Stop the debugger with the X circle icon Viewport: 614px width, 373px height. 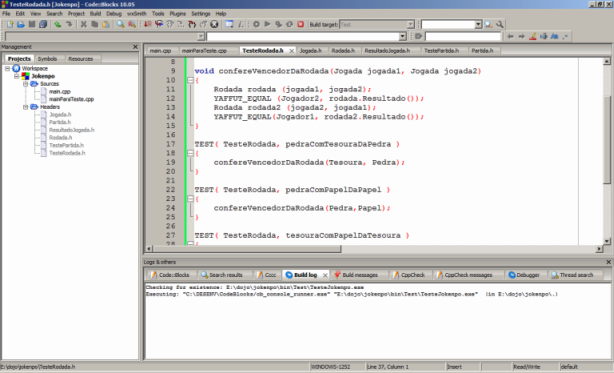point(214,24)
